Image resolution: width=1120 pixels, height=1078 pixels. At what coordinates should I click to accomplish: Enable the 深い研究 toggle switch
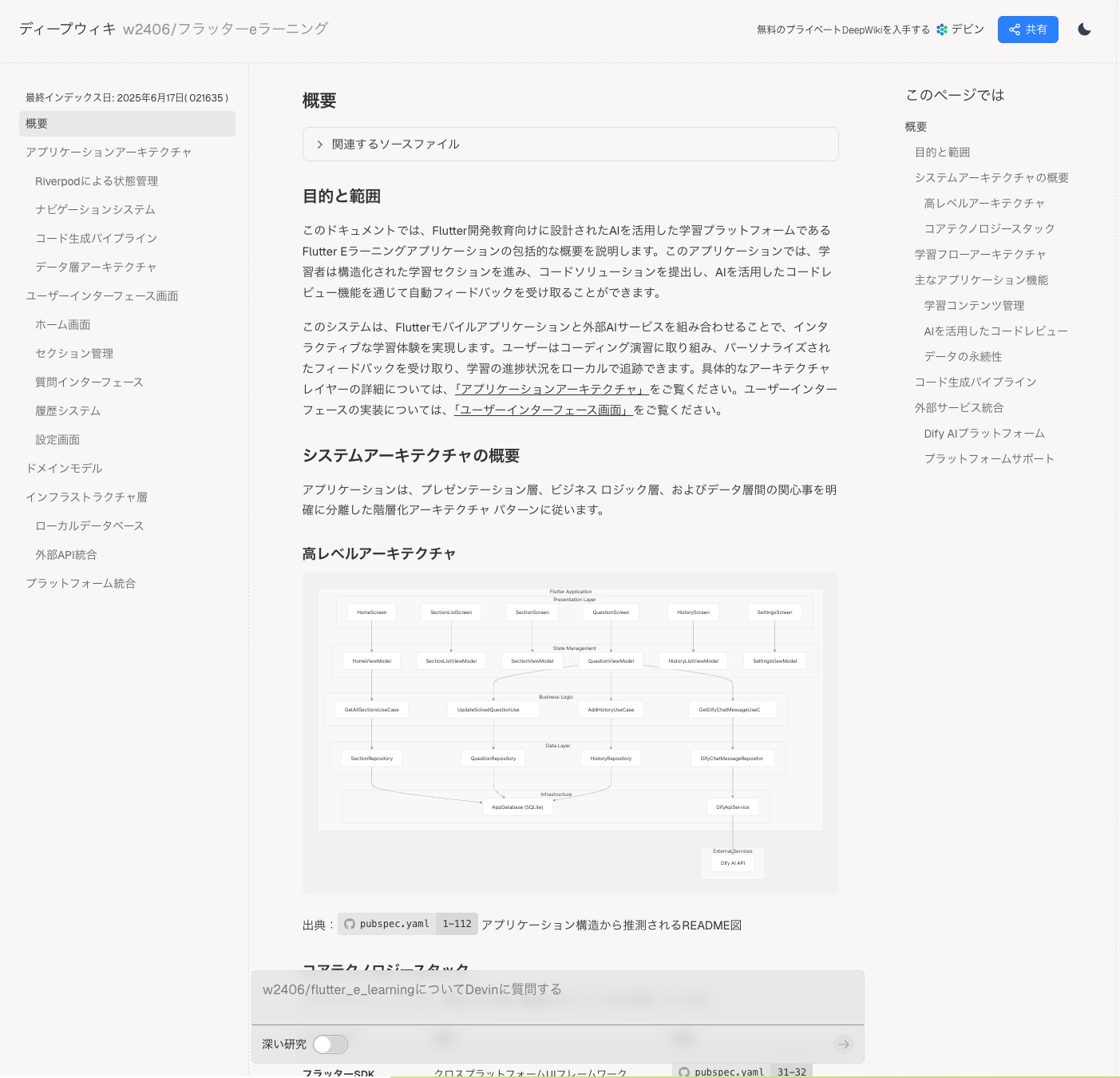pyautogui.click(x=330, y=1044)
